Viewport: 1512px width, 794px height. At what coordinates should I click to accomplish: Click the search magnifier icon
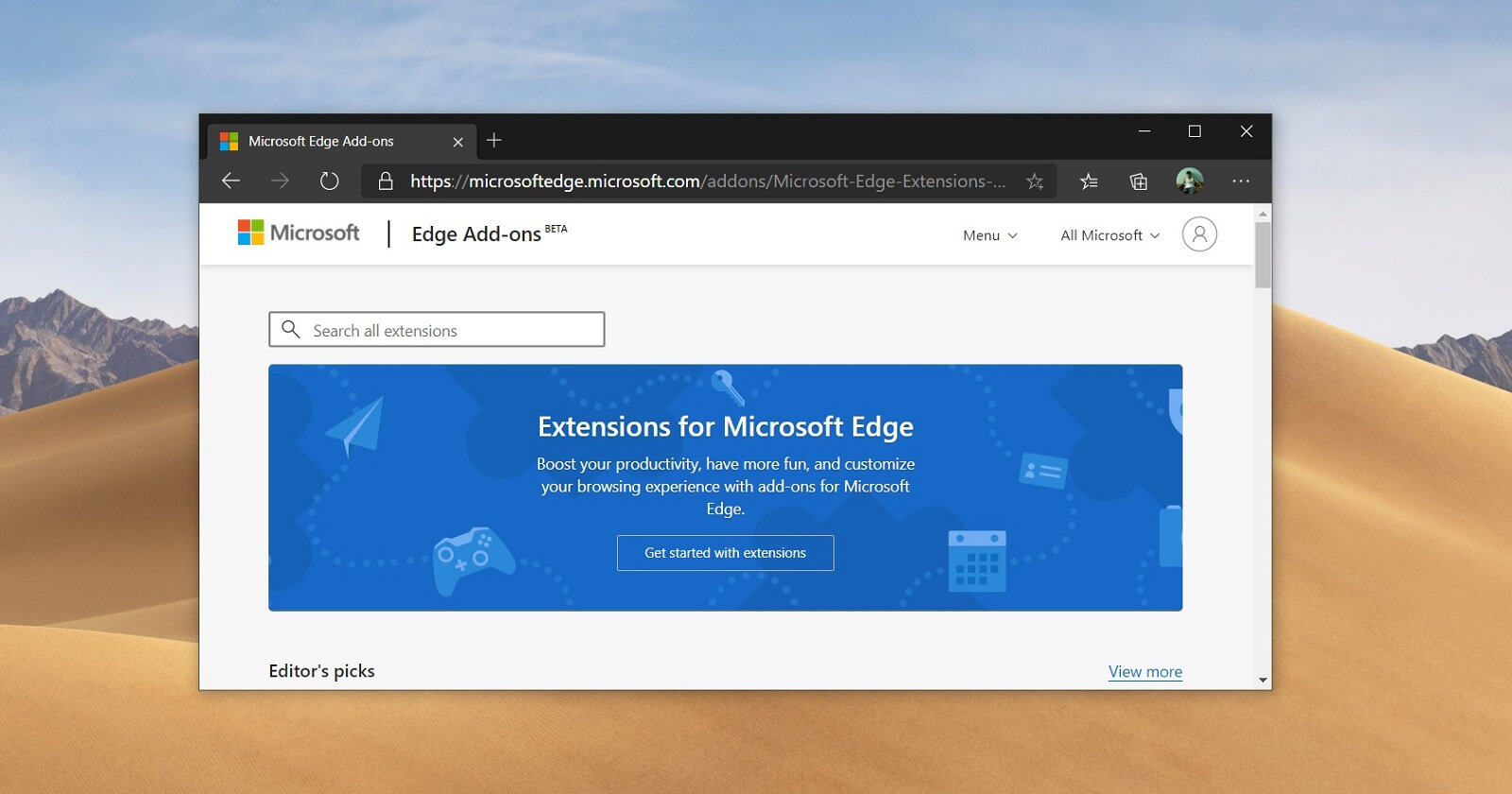click(291, 329)
